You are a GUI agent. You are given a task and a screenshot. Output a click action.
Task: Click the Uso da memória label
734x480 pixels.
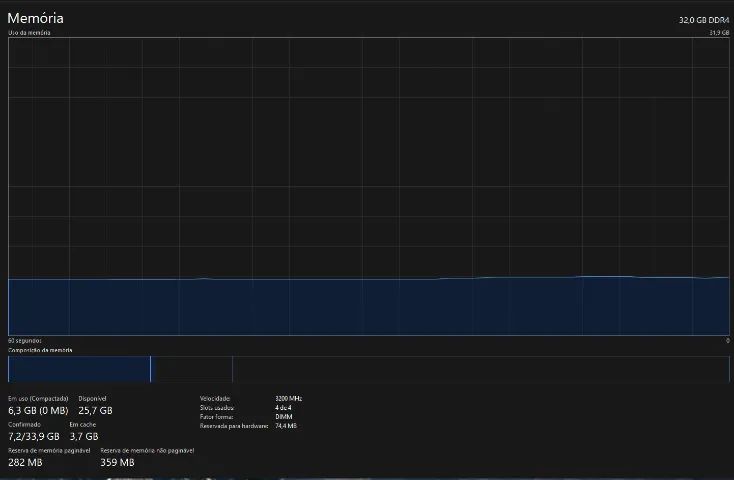(29, 33)
